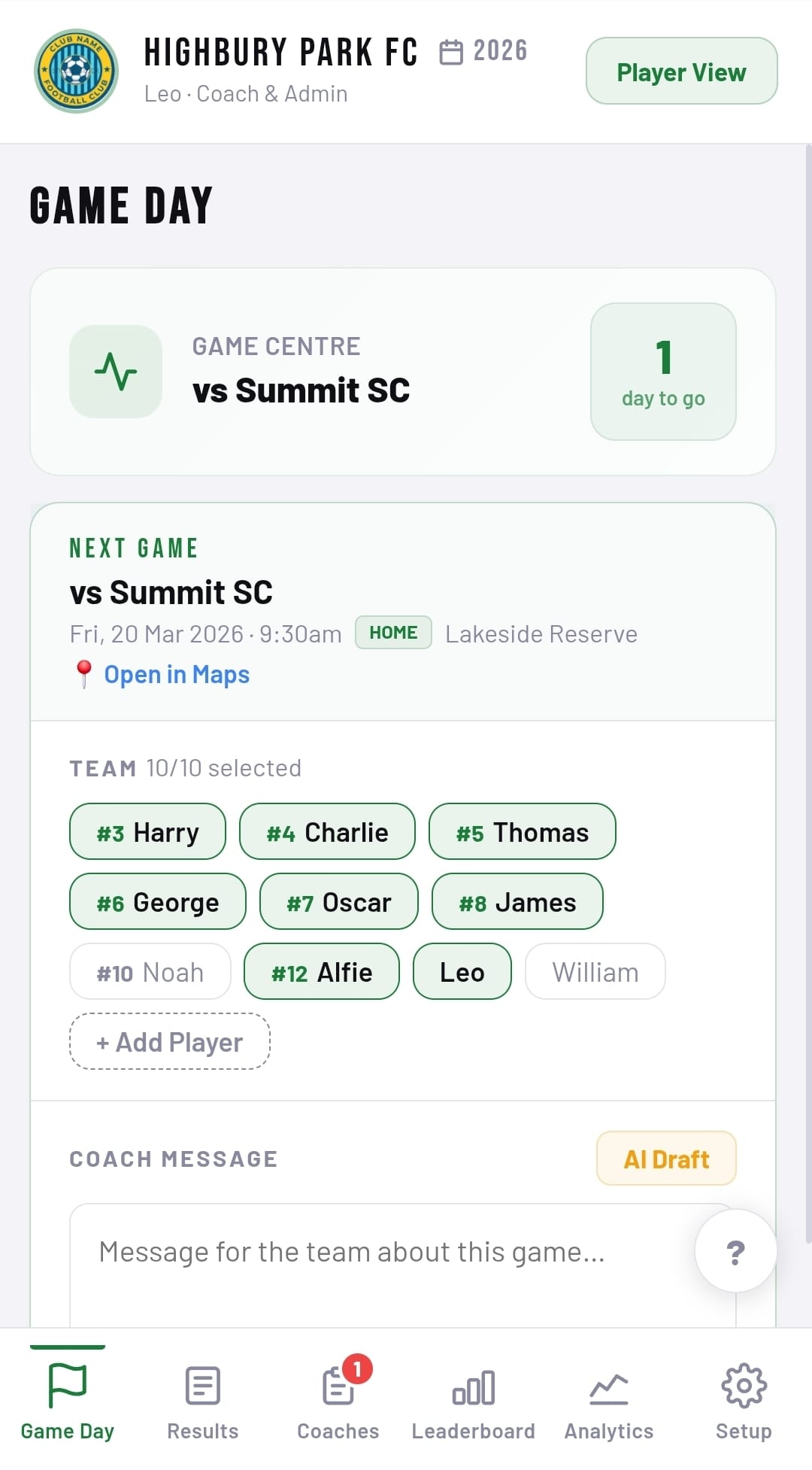Open the Leaderboard bar chart icon
Image resolution: width=812 pixels, height=1470 pixels.
click(473, 1388)
